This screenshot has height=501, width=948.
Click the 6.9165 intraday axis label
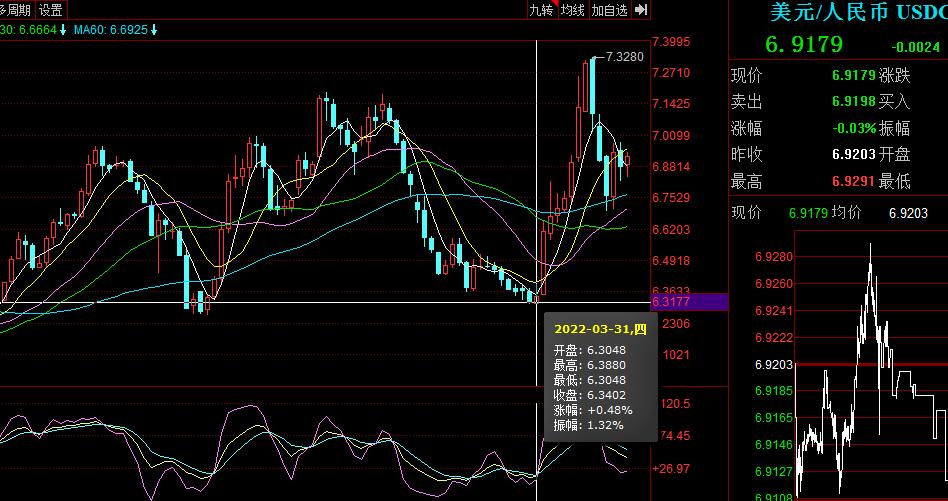(773, 417)
